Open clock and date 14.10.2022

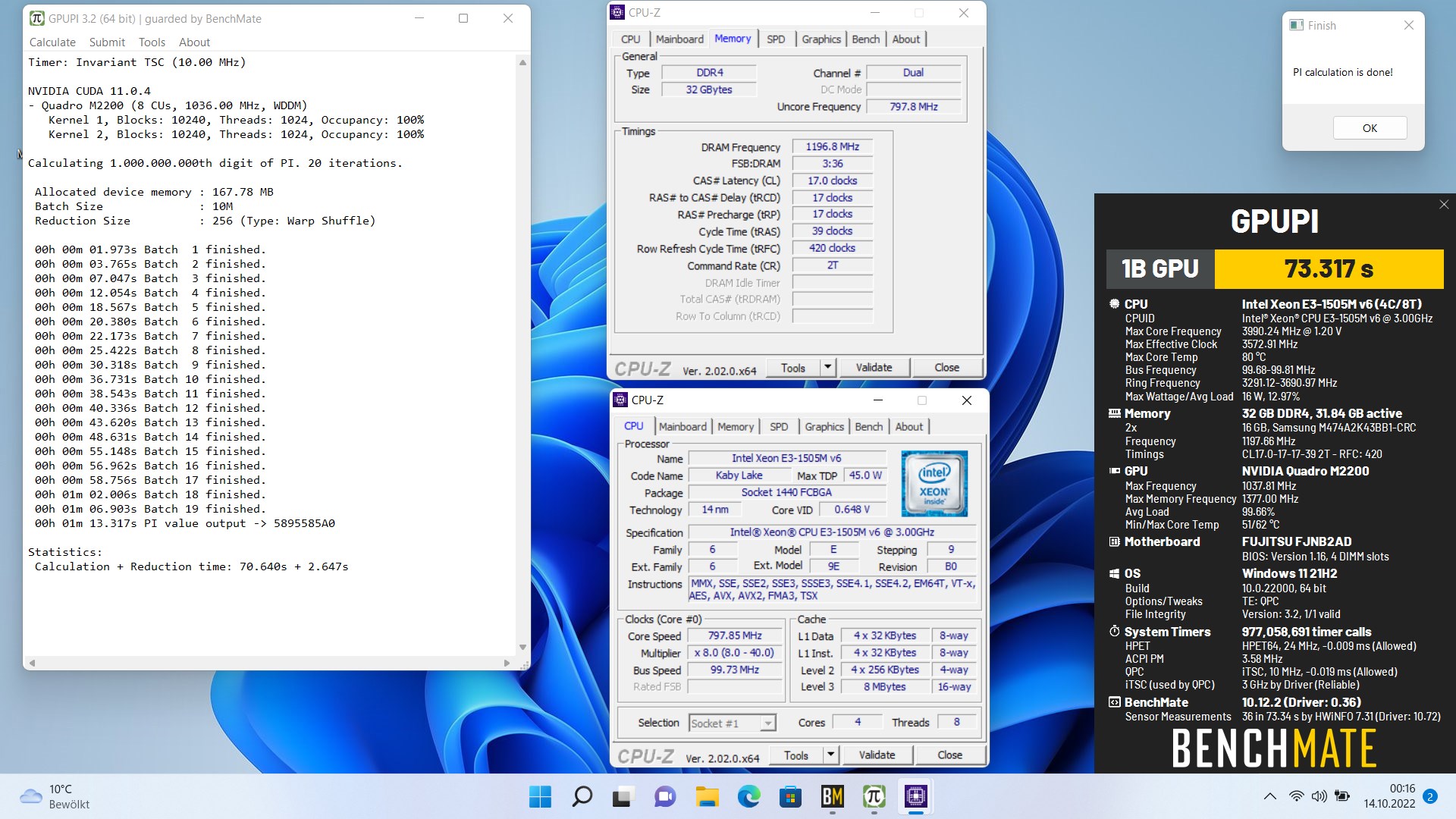click(x=1389, y=796)
